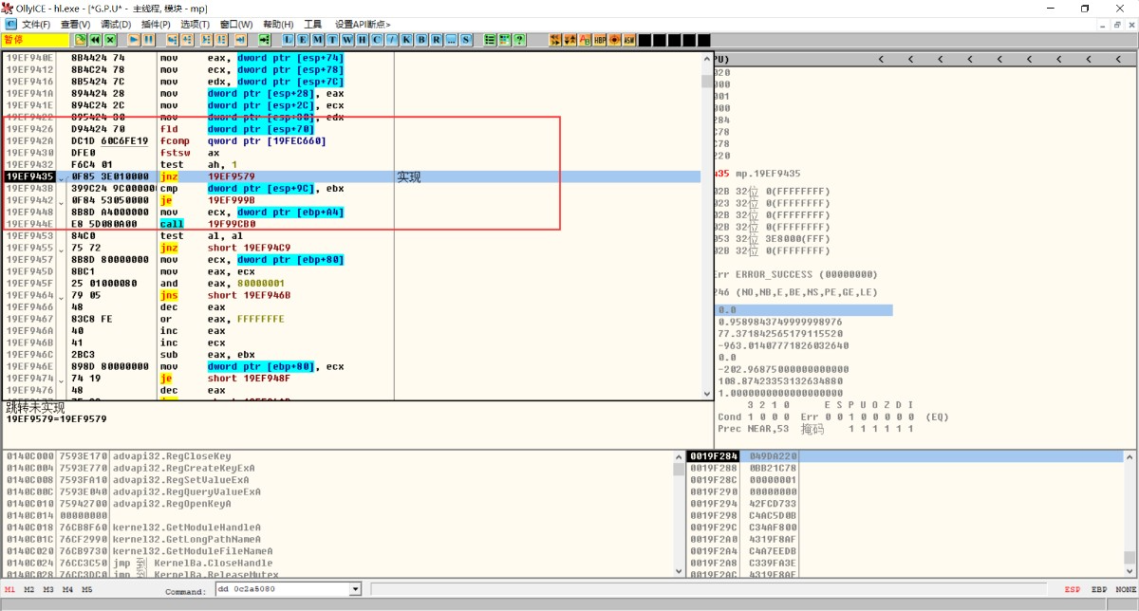Open Handles window with H button
Viewport: 1139px width, 611px height.
362,40
